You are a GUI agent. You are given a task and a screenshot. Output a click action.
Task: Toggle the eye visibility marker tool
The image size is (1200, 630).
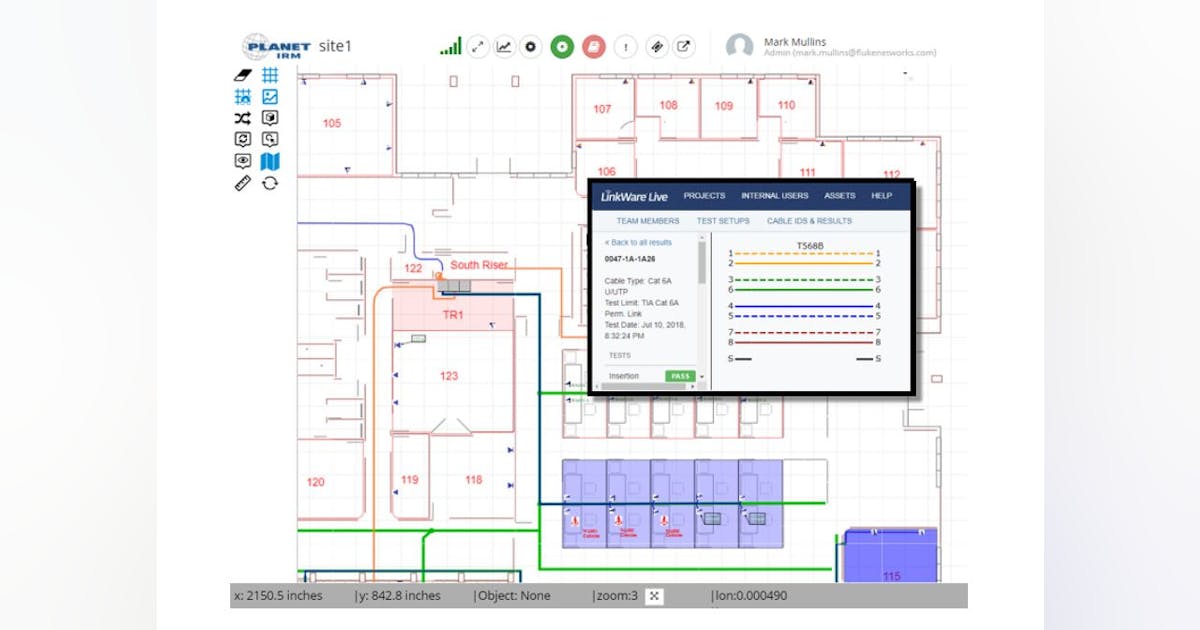(x=242, y=161)
